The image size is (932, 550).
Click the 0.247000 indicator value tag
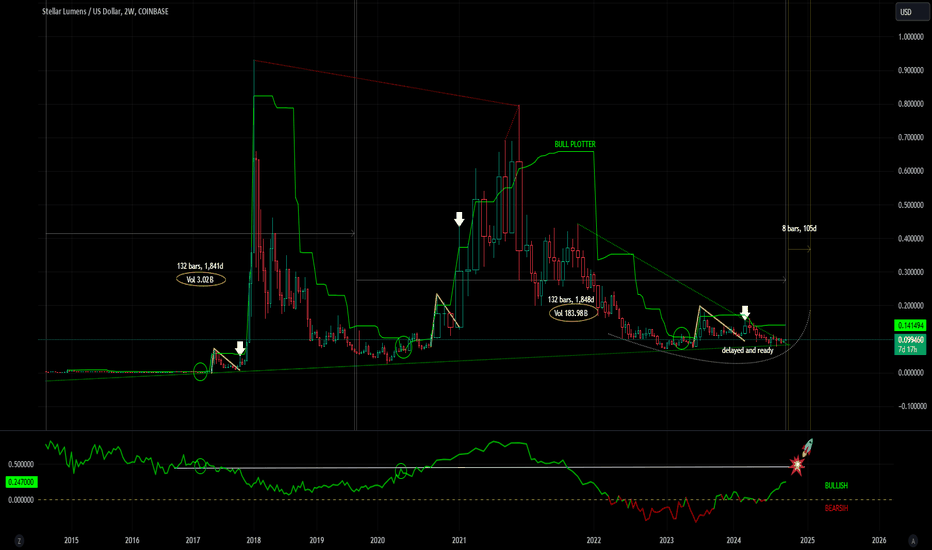pyautogui.click(x=21, y=482)
